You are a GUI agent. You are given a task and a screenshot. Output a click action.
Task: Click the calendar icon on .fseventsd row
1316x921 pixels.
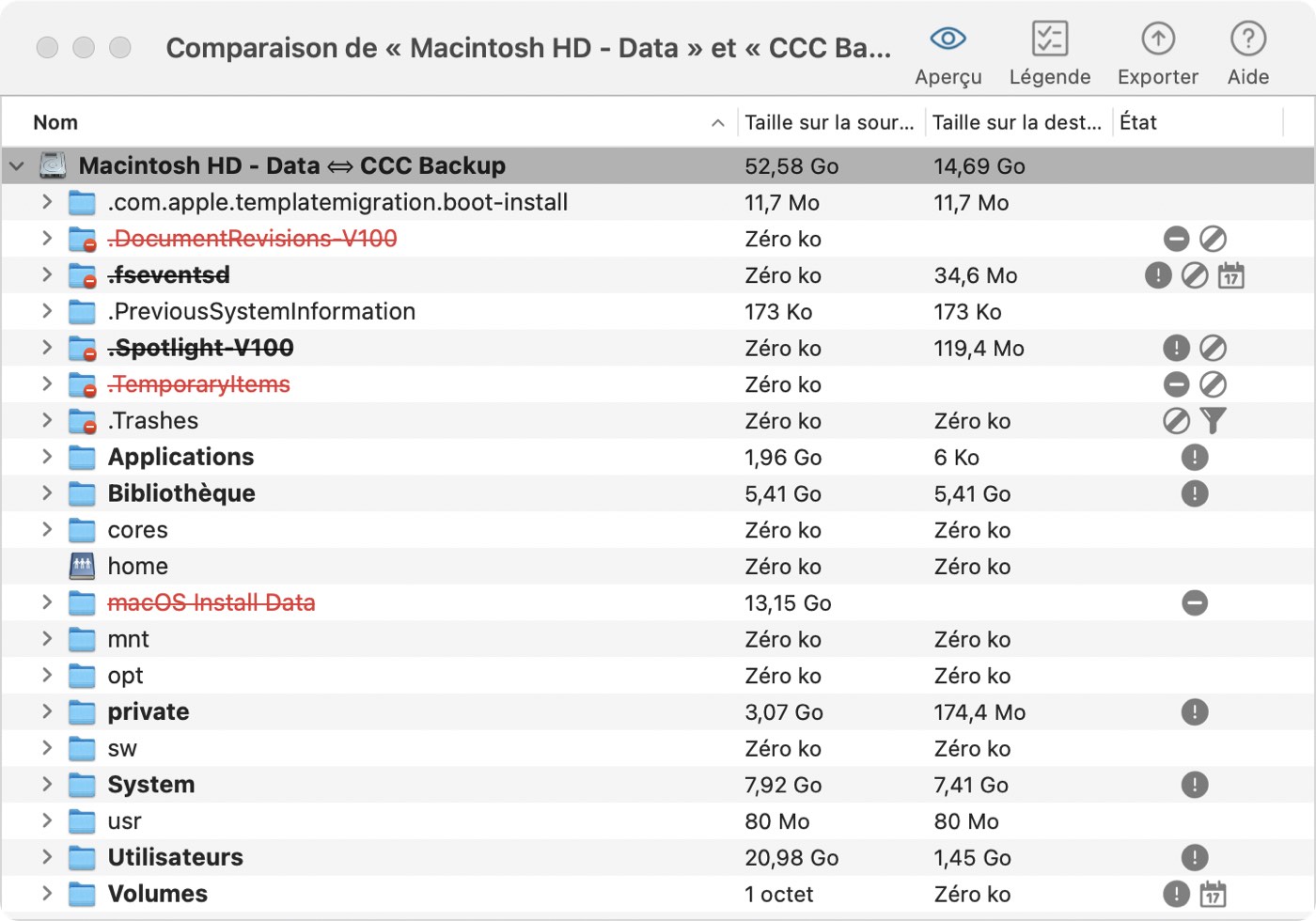pos(1230,275)
